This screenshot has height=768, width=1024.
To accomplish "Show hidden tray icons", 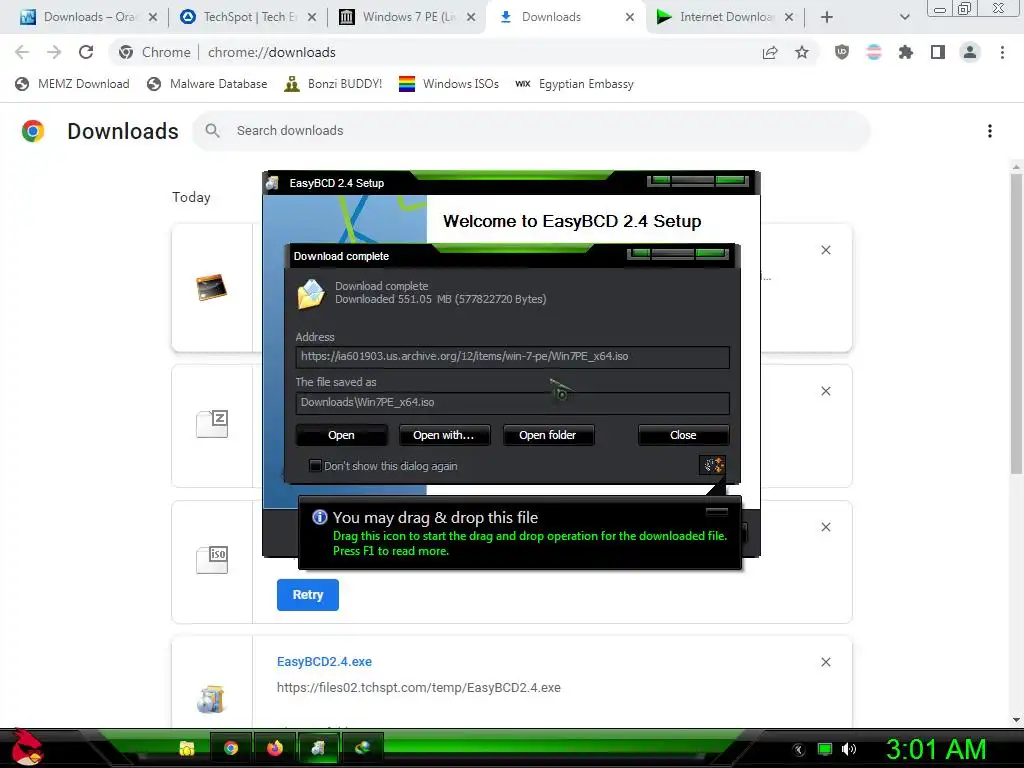I will (x=799, y=749).
